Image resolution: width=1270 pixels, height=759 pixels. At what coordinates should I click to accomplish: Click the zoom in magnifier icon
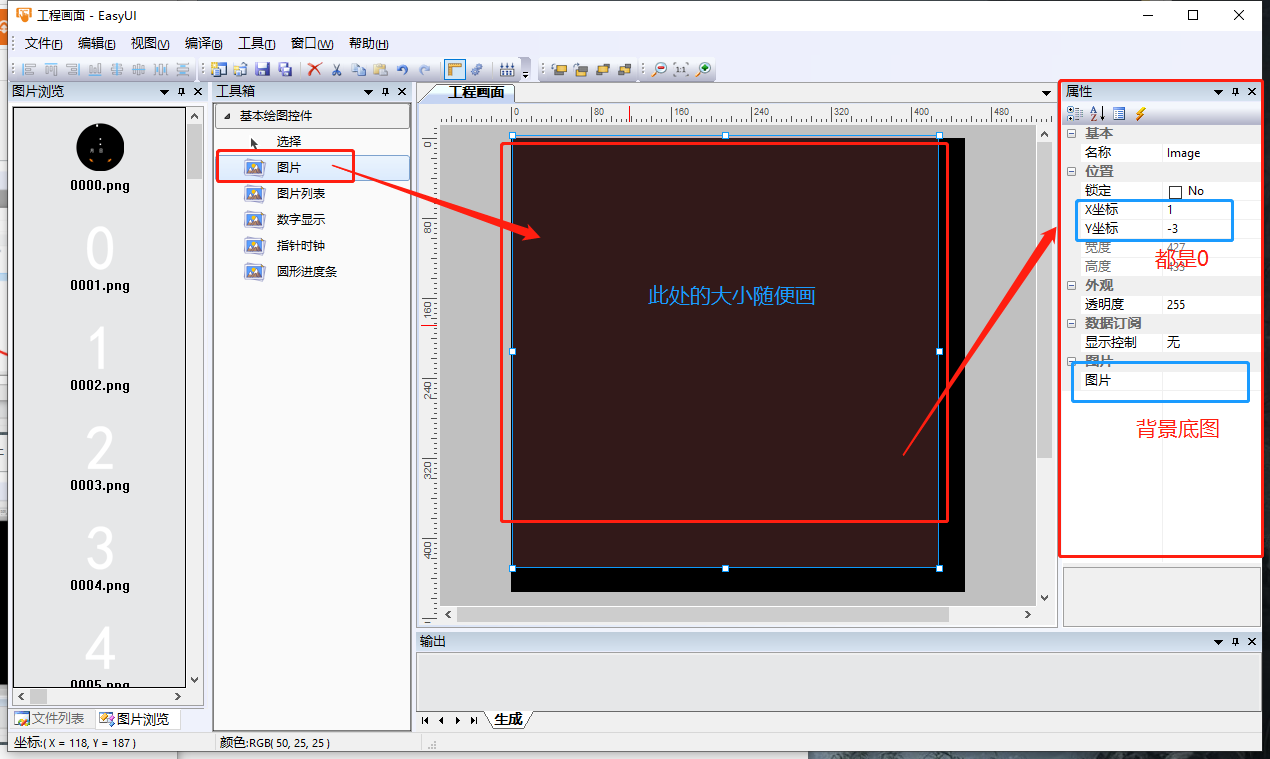(x=703, y=70)
